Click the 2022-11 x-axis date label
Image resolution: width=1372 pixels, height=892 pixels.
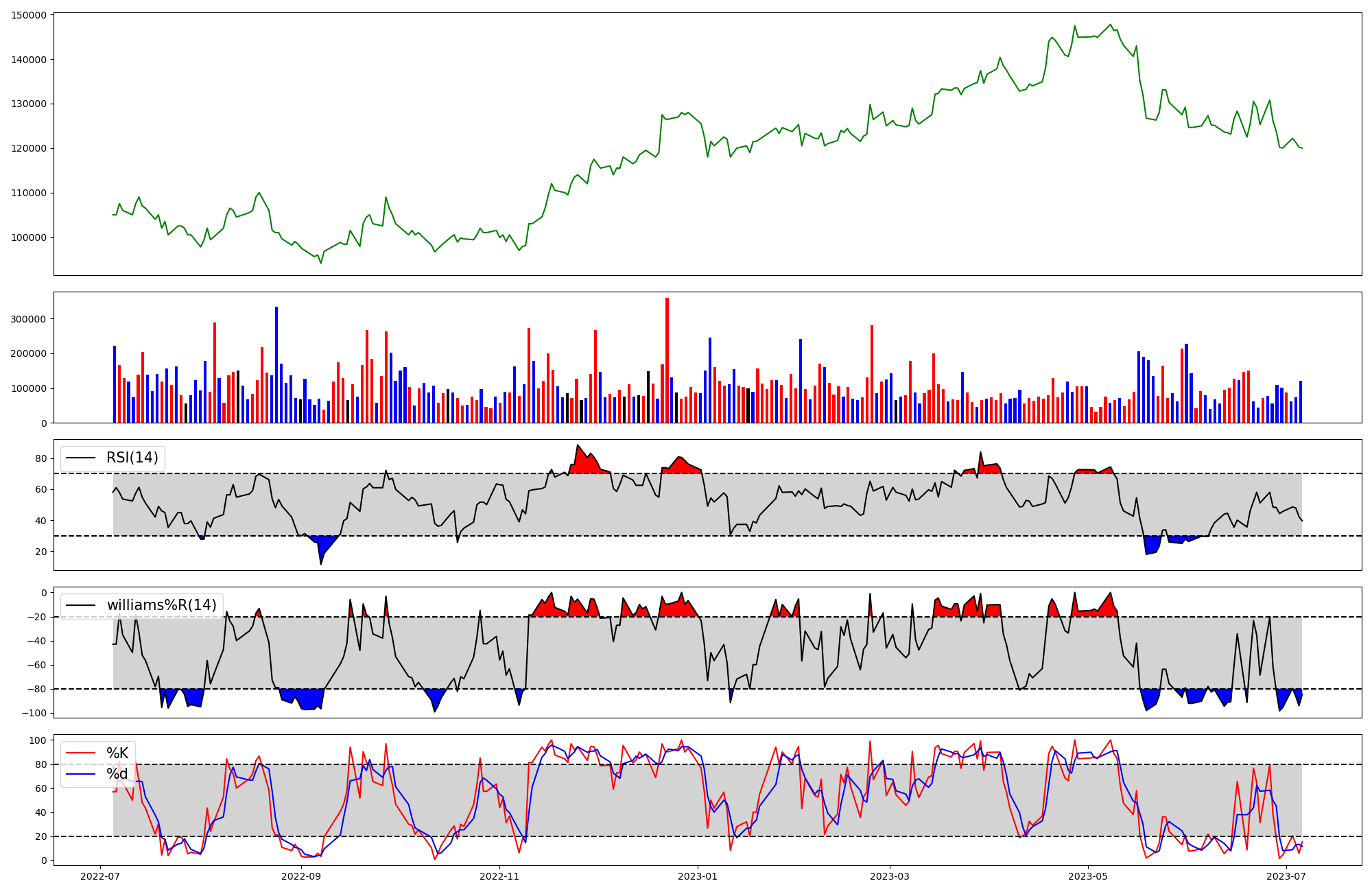click(x=499, y=876)
